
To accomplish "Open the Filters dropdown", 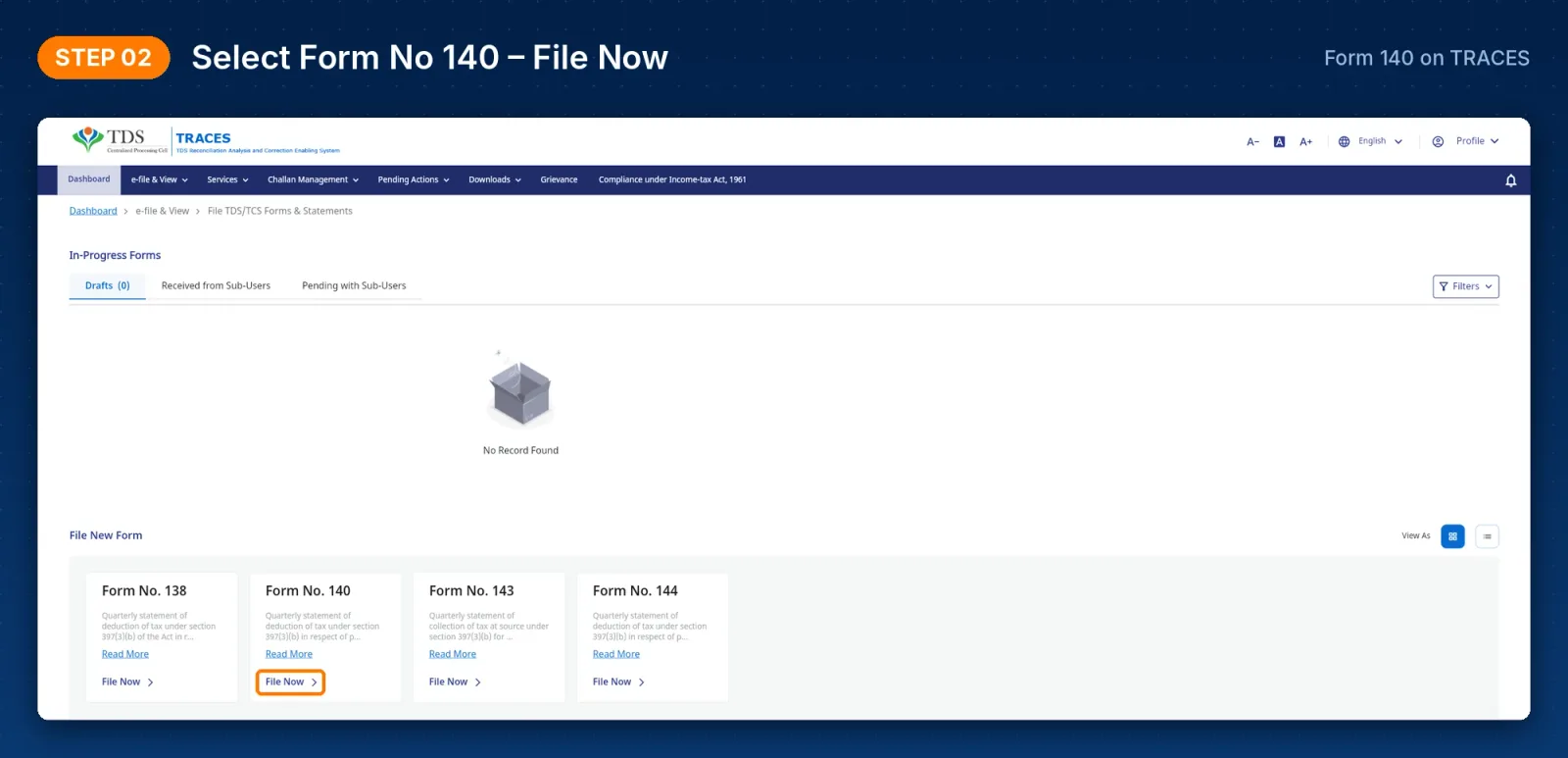I will coord(1466,286).
